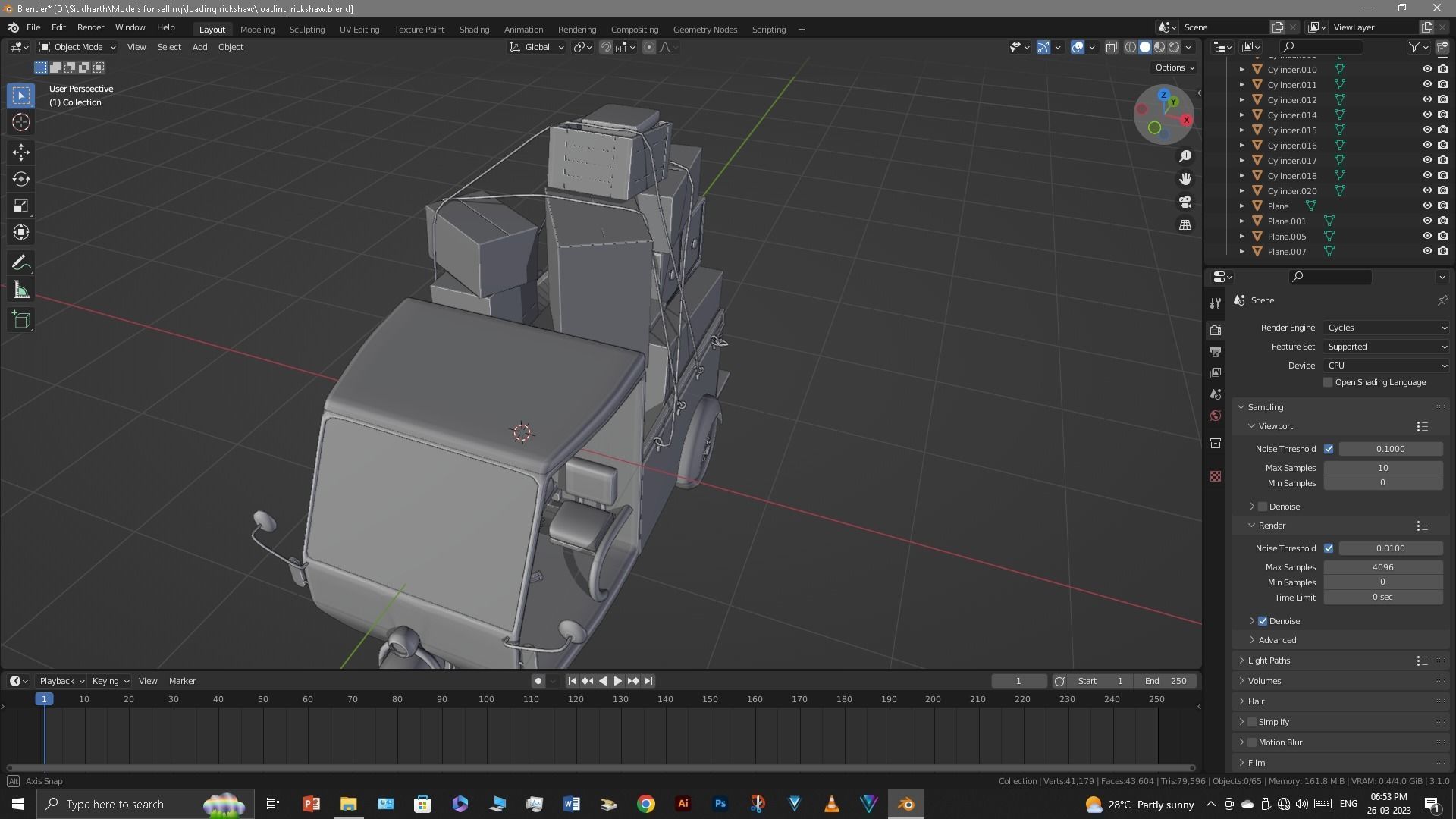Open the Render properties tab
1456x819 pixels.
(x=1216, y=330)
